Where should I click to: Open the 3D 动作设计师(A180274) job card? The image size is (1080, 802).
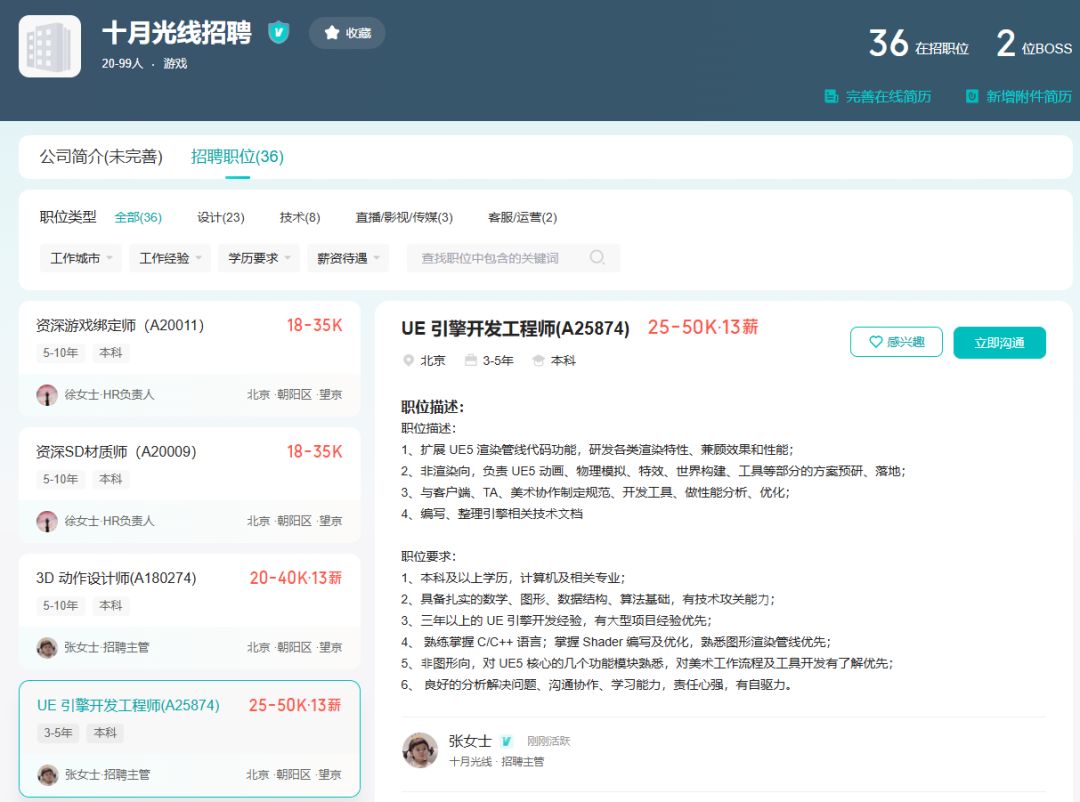(189, 612)
